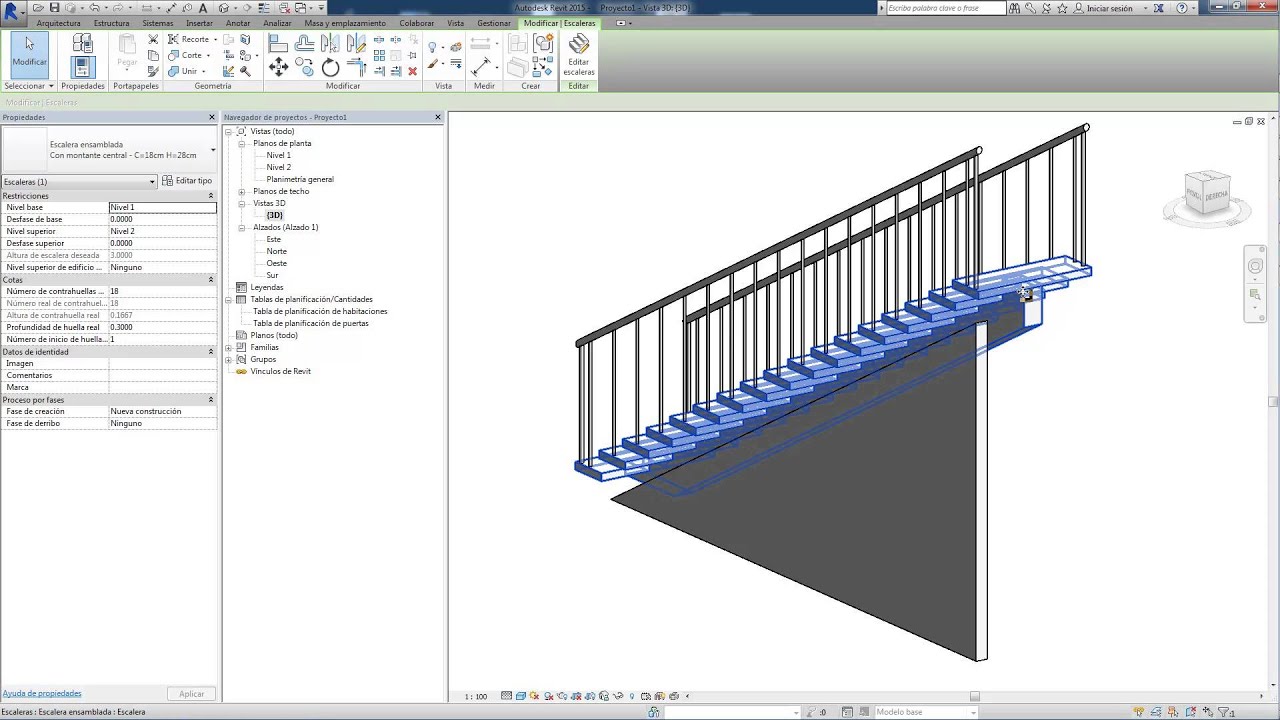The image size is (1280, 720).
Task: Select the Align tool in Modificar panel
Action: [x=278, y=43]
